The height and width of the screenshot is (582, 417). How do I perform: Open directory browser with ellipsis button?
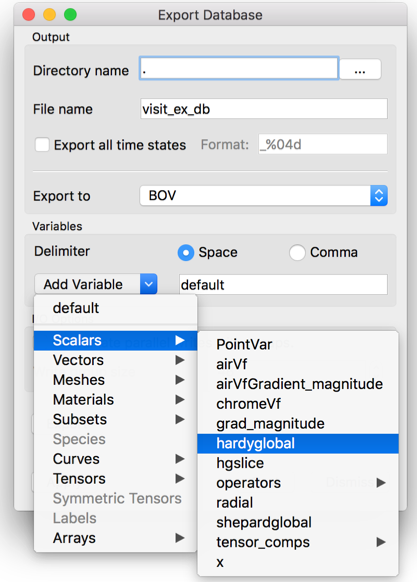(360, 69)
